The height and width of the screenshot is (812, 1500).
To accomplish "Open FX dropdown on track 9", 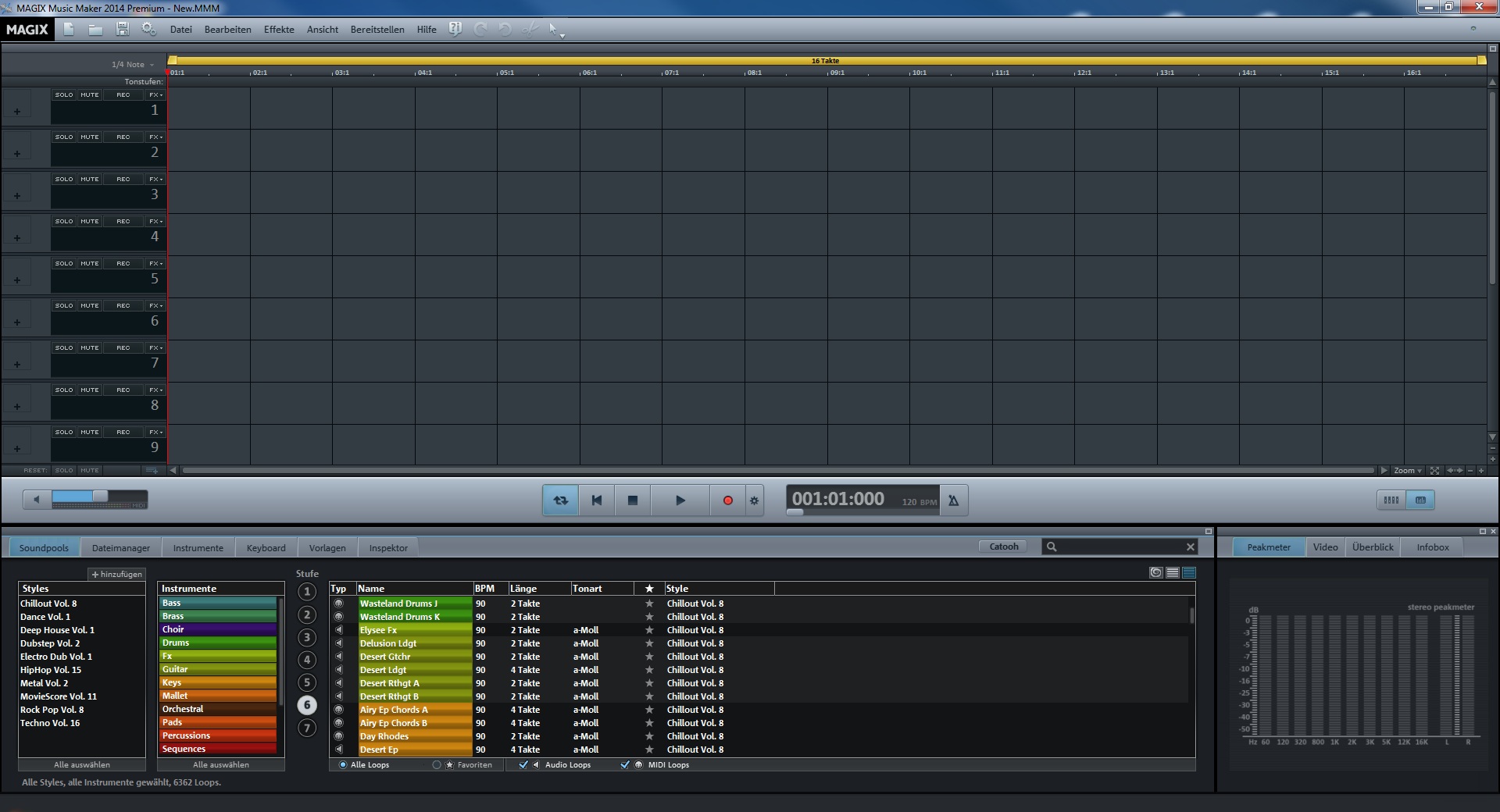I will coord(155,432).
